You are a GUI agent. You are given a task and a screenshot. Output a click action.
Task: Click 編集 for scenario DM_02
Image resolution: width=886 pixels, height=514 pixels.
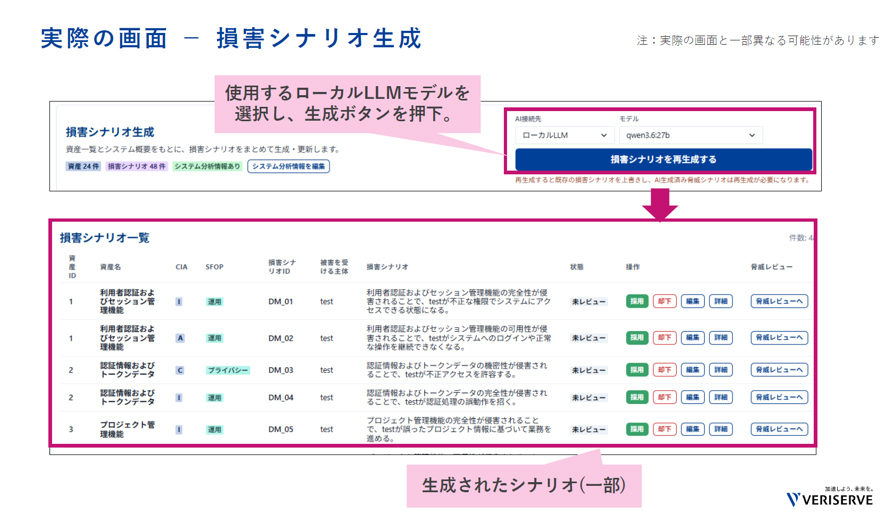693,338
